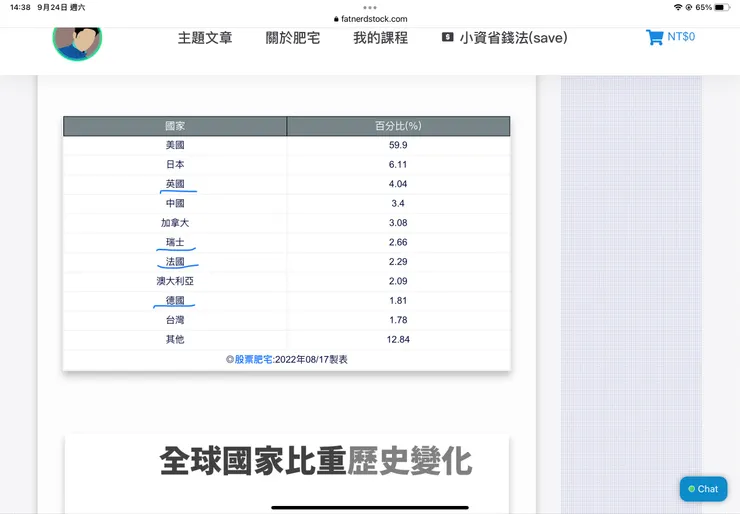The width and height of the screenshot is (740, 514).
Task: Click the 59.9 percentage value
Action: point(398,145)
